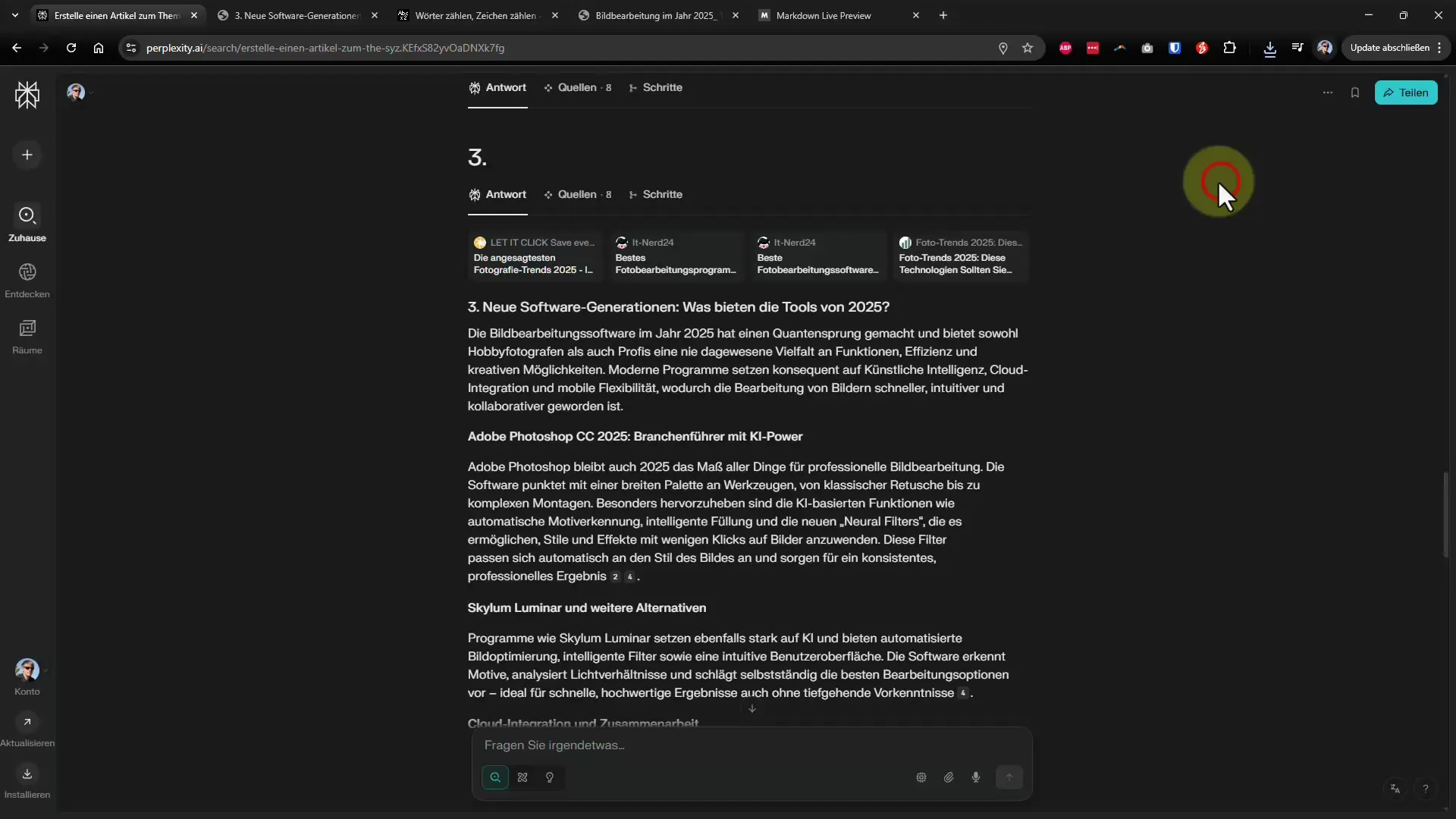The height and width of the screenshot is (819, 1456).
Task: Bookmark this thread with the bookmark icon
Action: [1355, 93]
